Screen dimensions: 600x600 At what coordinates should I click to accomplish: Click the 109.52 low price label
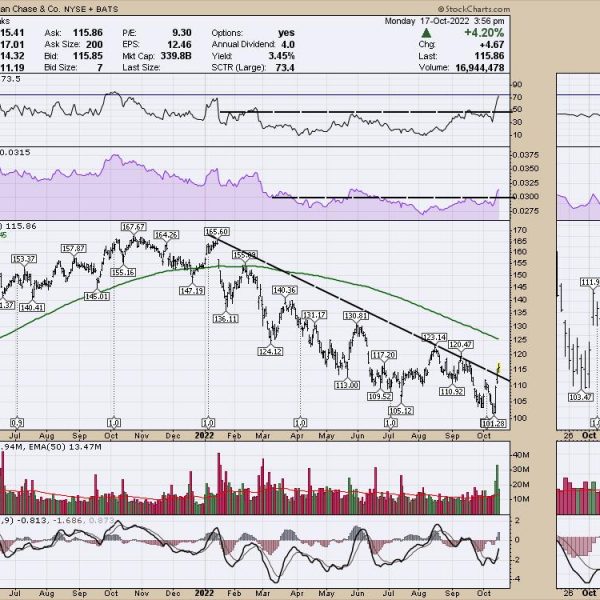click(380, 396)
